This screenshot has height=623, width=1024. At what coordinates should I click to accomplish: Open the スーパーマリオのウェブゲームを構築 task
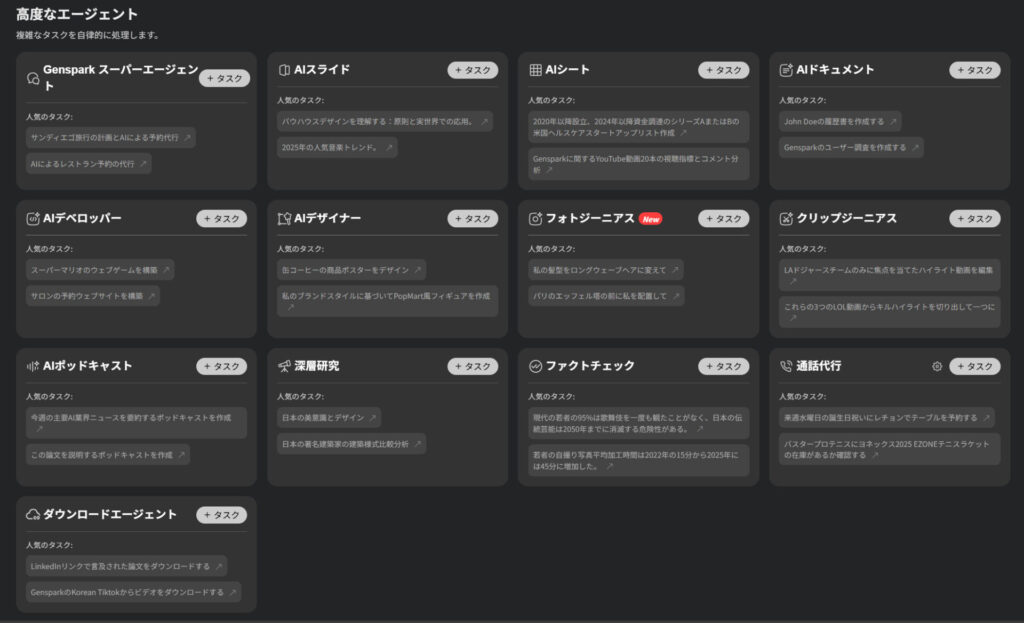pyautogui.click(x=99, y=269)
